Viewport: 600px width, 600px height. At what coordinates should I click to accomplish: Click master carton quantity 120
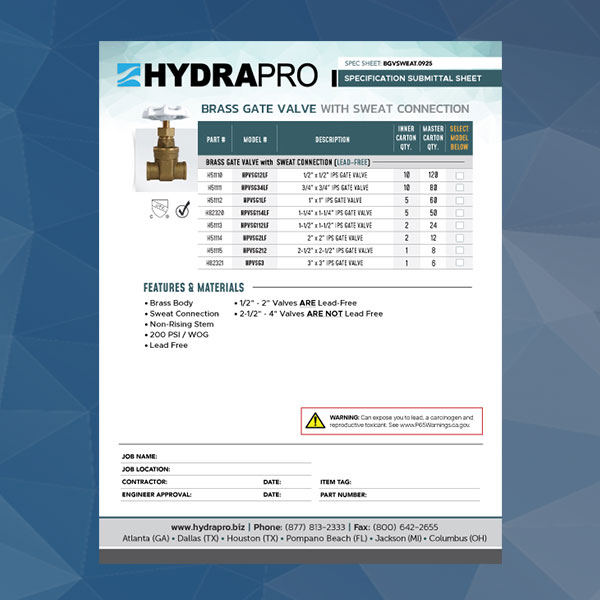(433, 175)
